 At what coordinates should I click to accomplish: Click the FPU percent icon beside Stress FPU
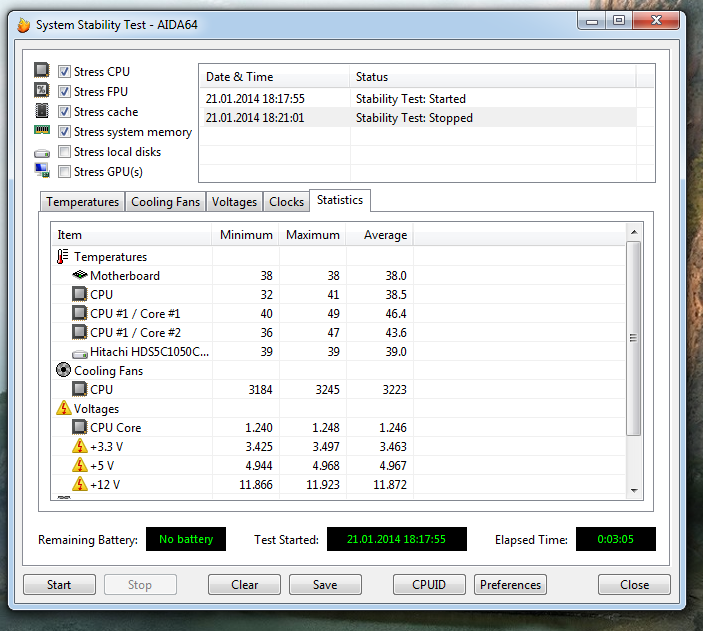pos(42,90)
